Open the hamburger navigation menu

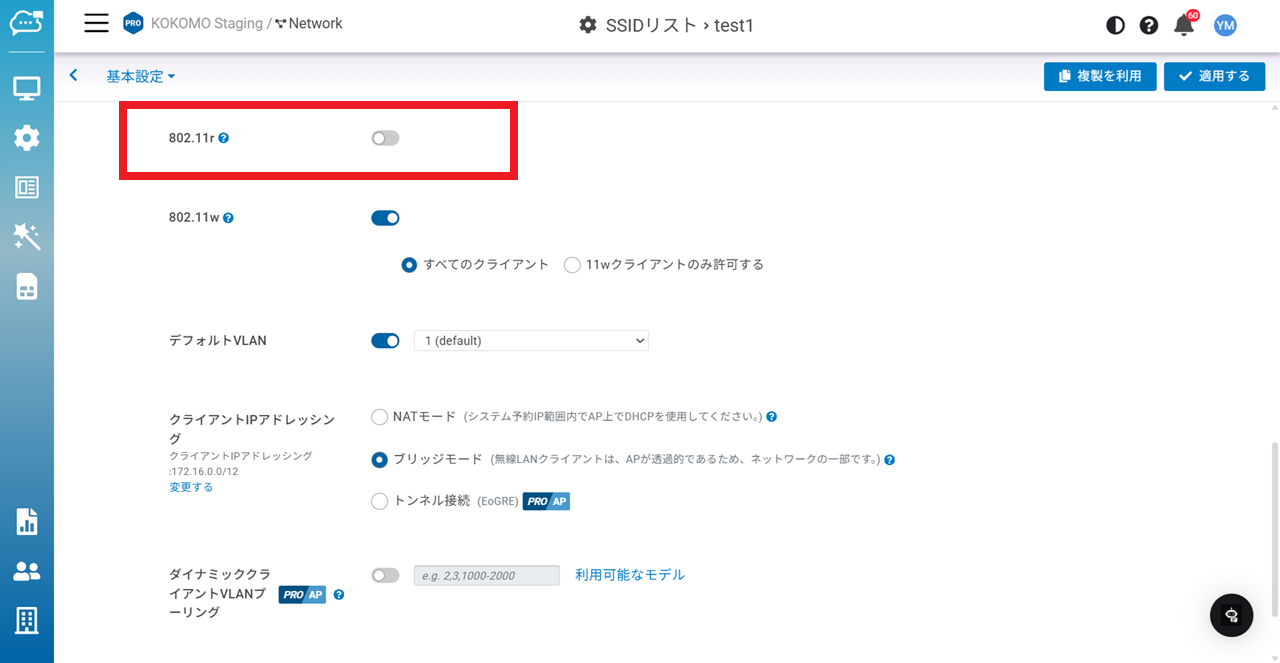click(x=96, y=24)
